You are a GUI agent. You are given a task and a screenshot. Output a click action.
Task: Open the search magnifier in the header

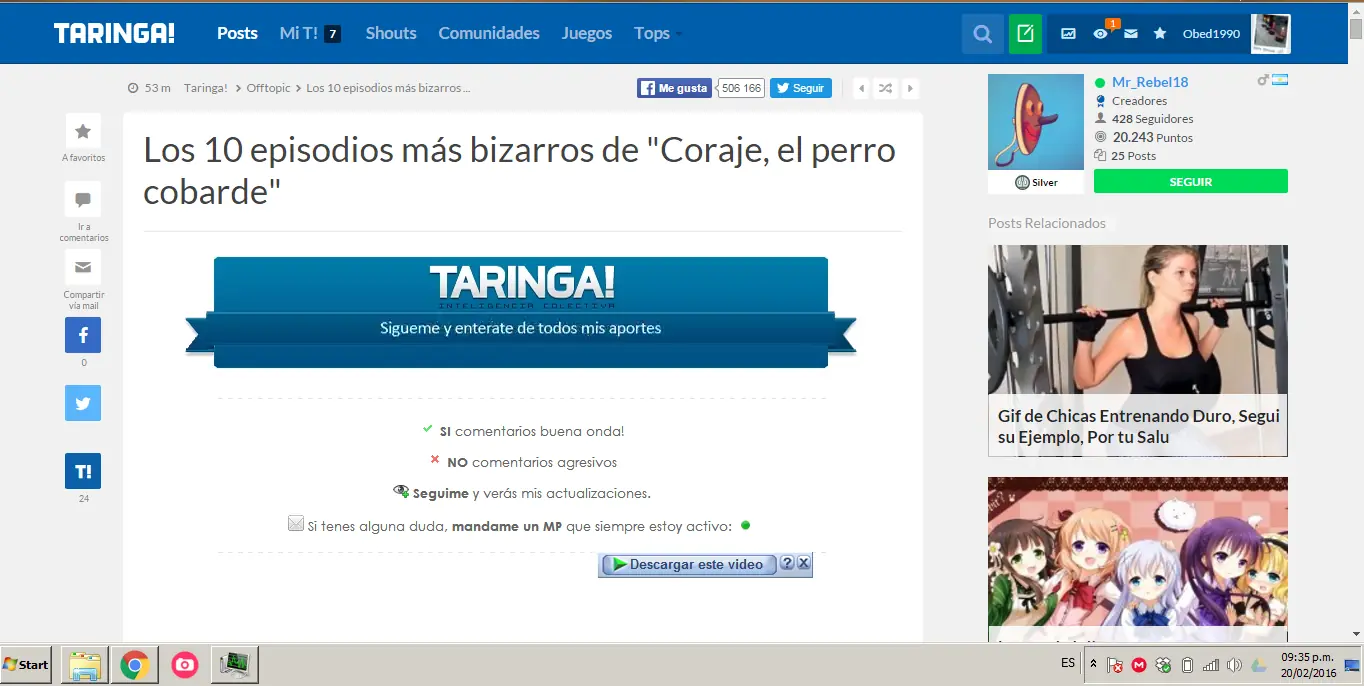(983, 34)
